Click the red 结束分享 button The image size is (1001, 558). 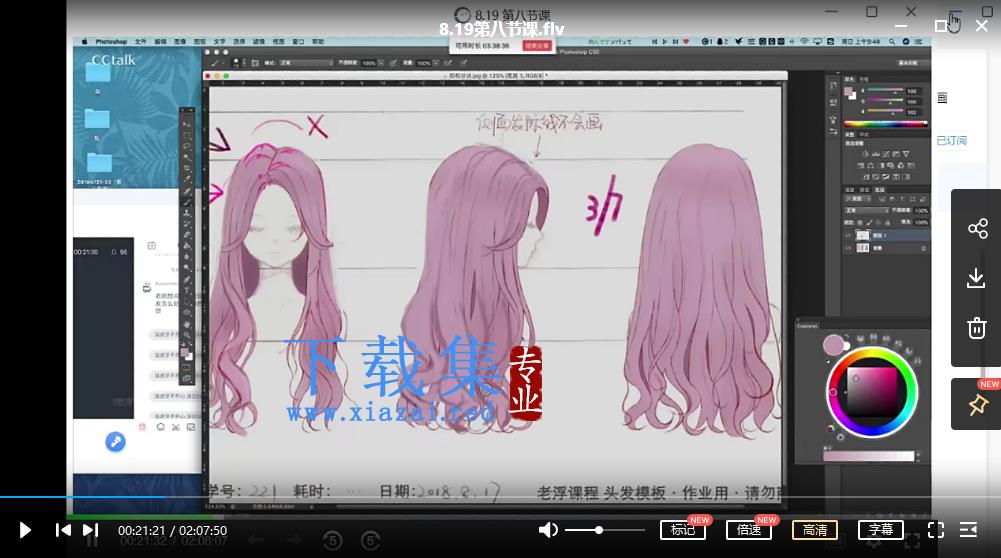tap(536, 46)
